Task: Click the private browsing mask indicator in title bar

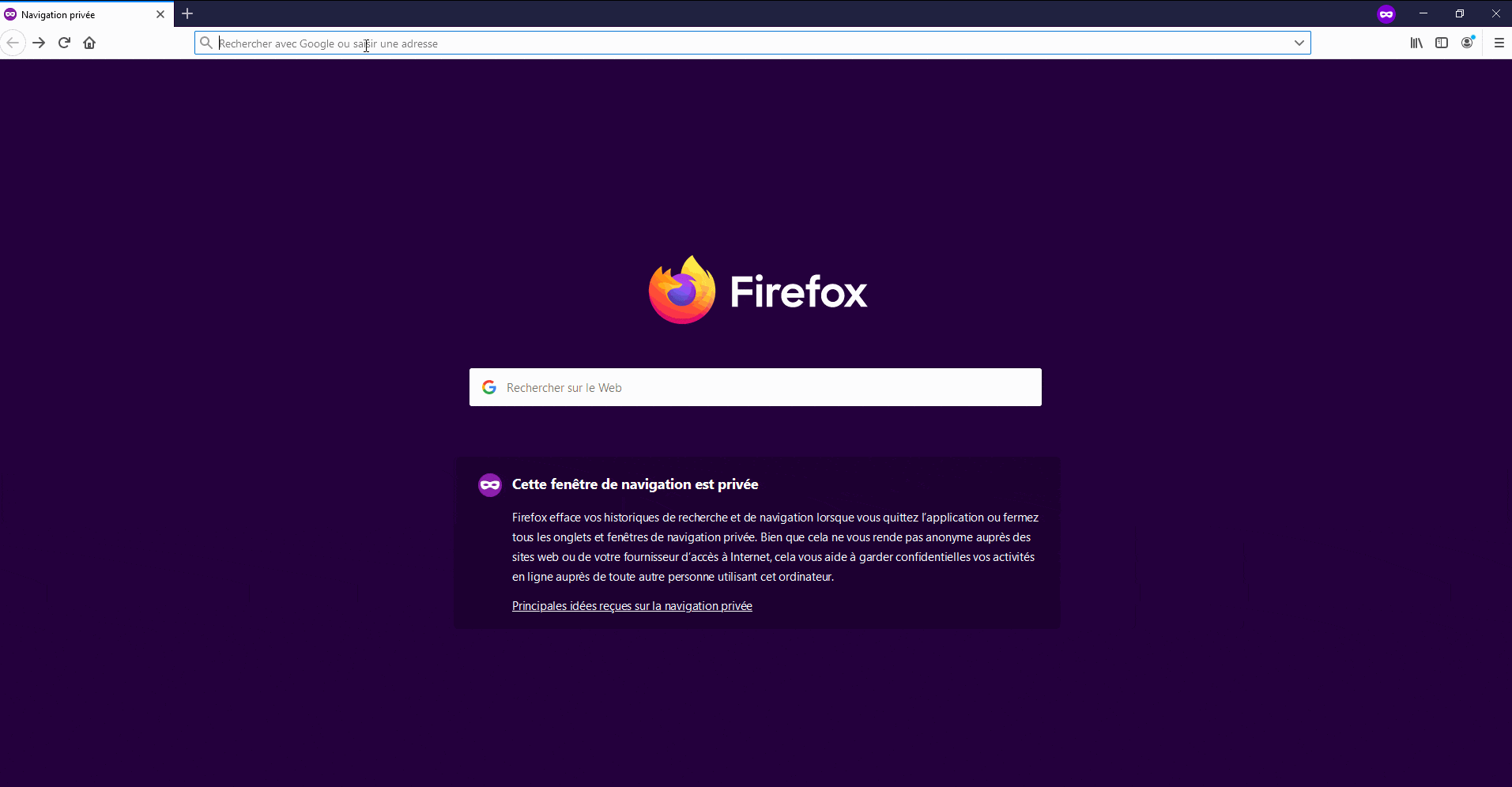Action: point(1386,13)
